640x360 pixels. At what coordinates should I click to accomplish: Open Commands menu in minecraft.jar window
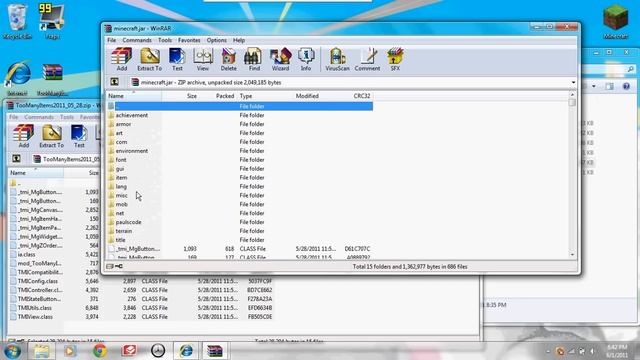coord(137,40)
